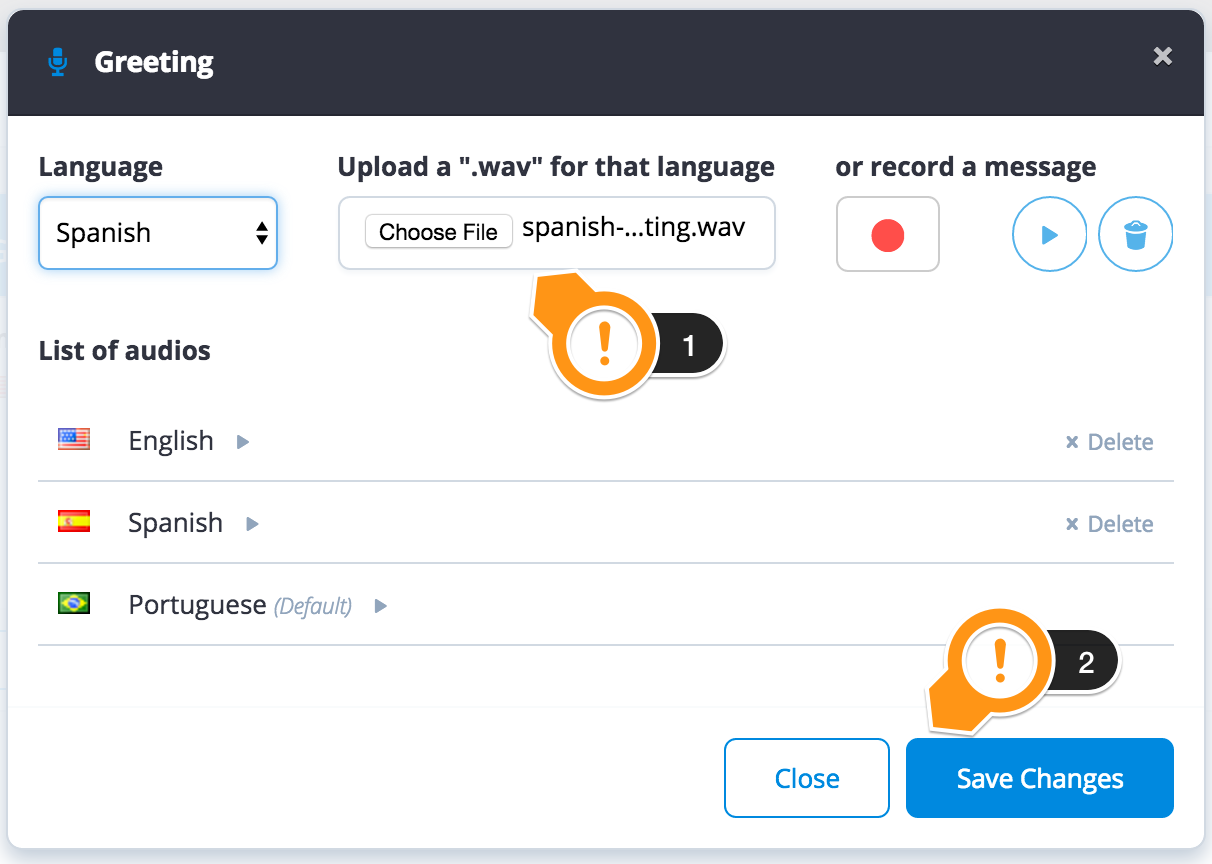This screenshot has width=1212, height=864.
Task: Click the selected file name spanish-...ting.wav
Action: tap(633, 228)
